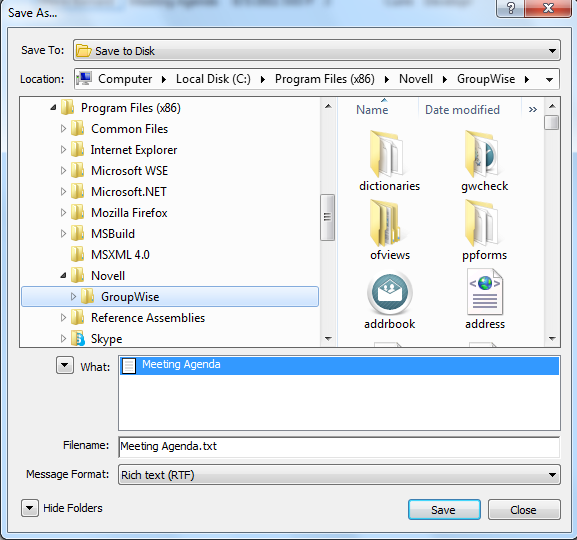Click file list scrollbar thumb

pyautogui.click(x=551, y=123)
